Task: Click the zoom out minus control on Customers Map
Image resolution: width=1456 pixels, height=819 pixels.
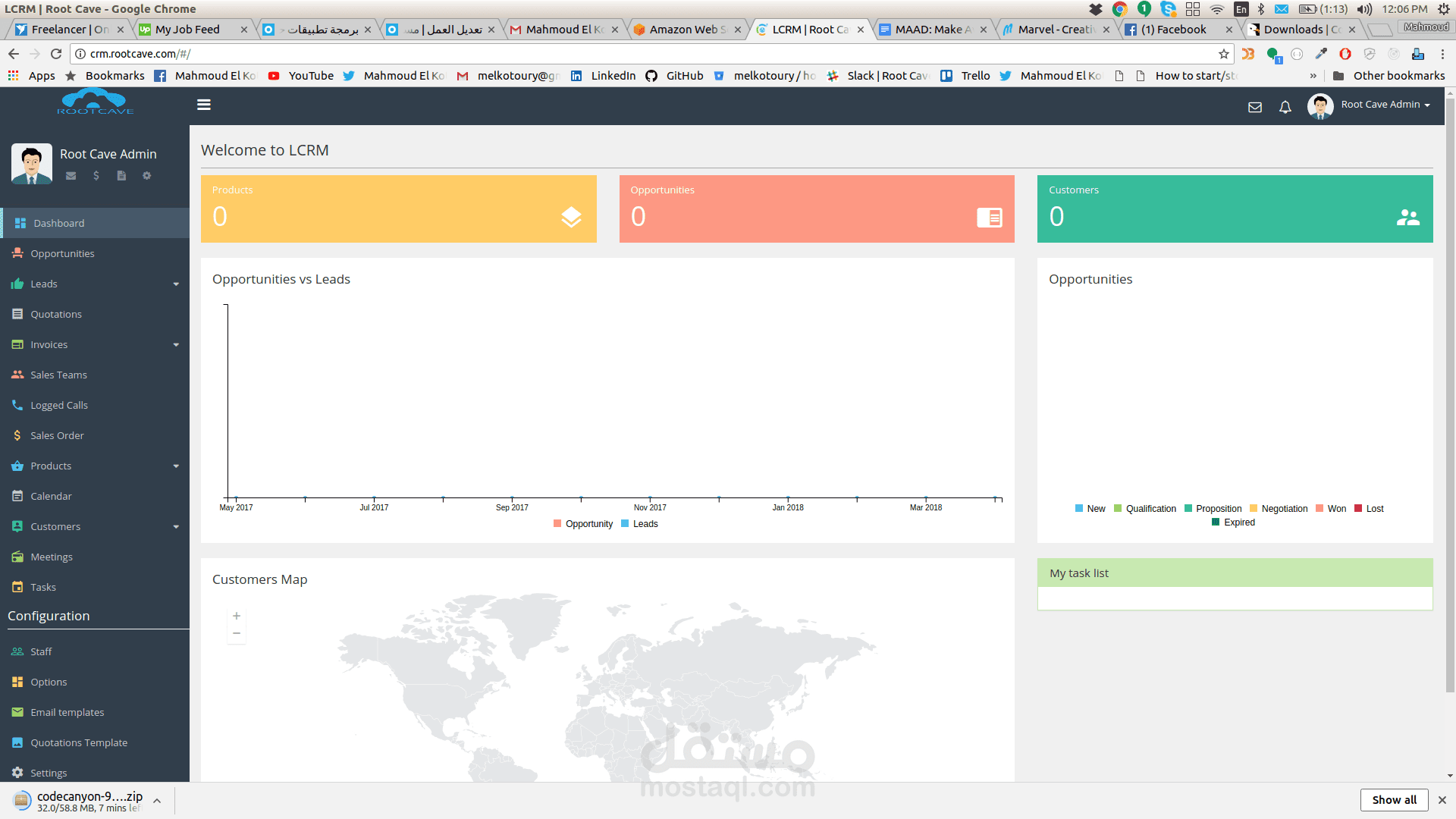Action: click(236, 632)
